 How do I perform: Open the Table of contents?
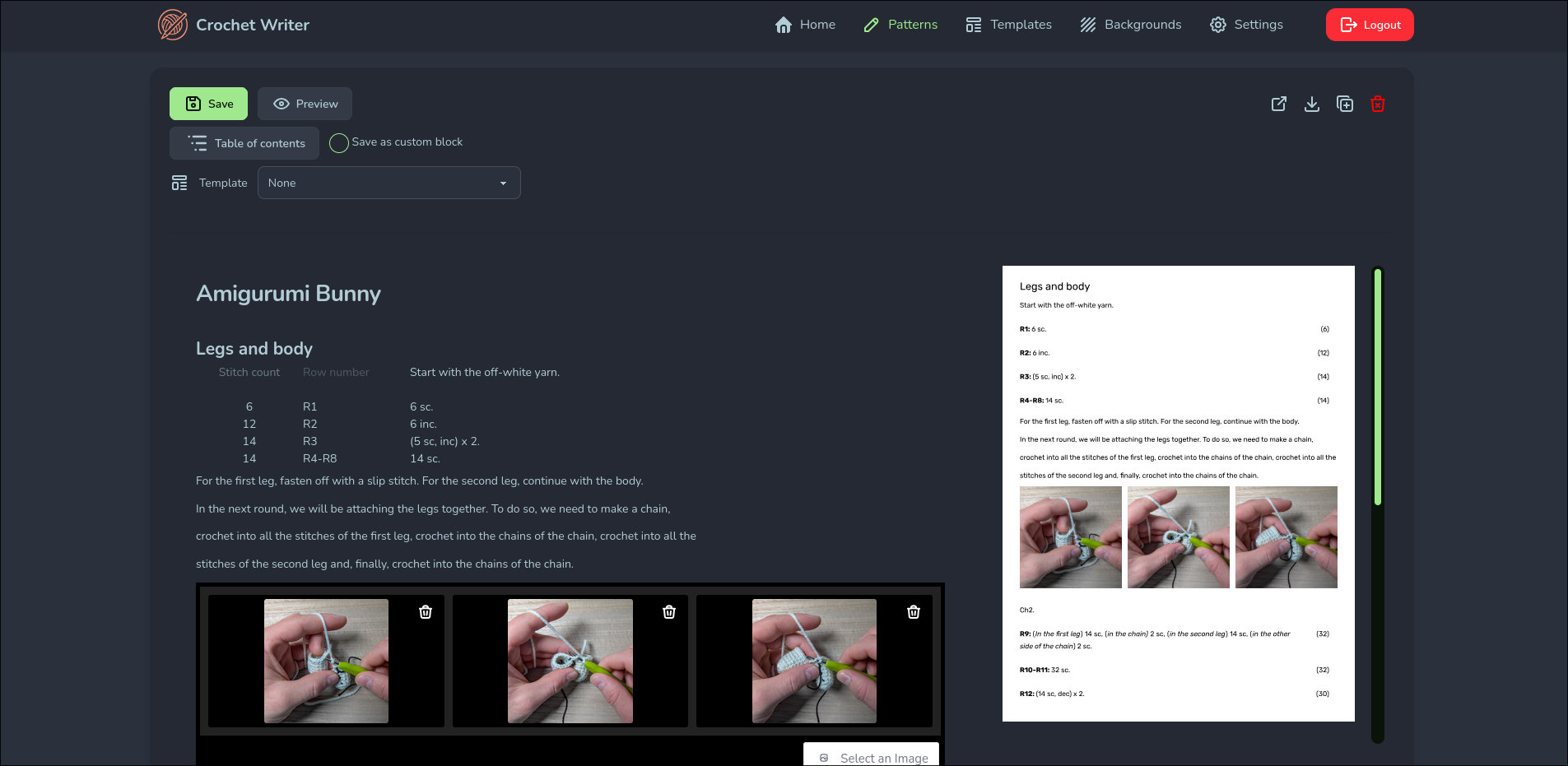coord(244,143)
